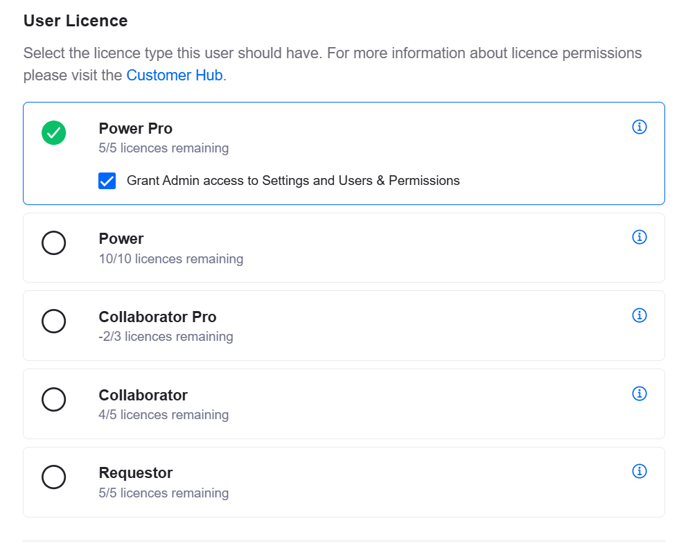The image size is (688, 557).
Task: Show info for Collaborator Pro licence
Action: coord(639,315)
